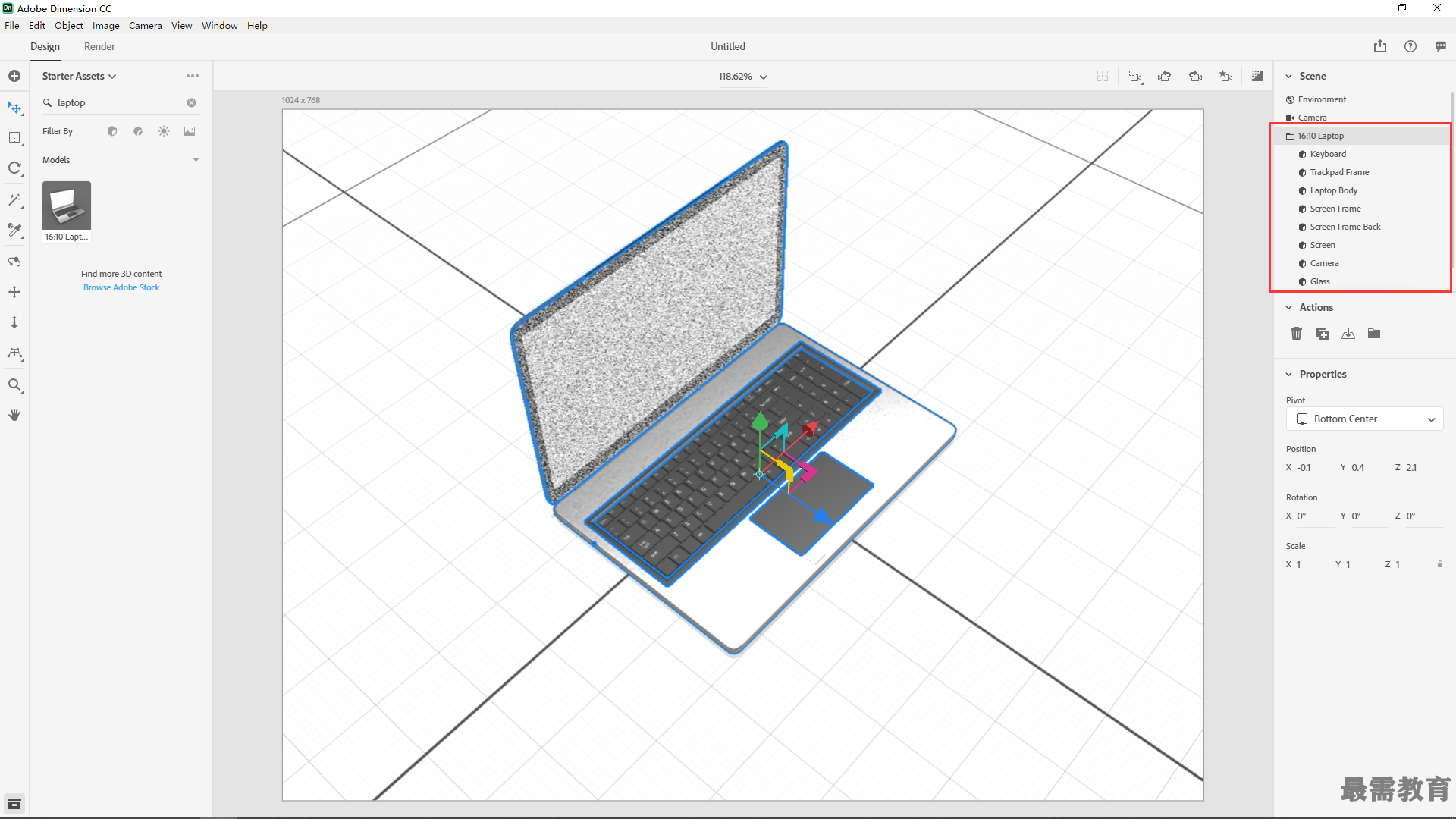Image resolution: width=1456 pixels, height=819 pixels.
Task: Click Fit Canvas to view icon
Action: click(1103, 76)
